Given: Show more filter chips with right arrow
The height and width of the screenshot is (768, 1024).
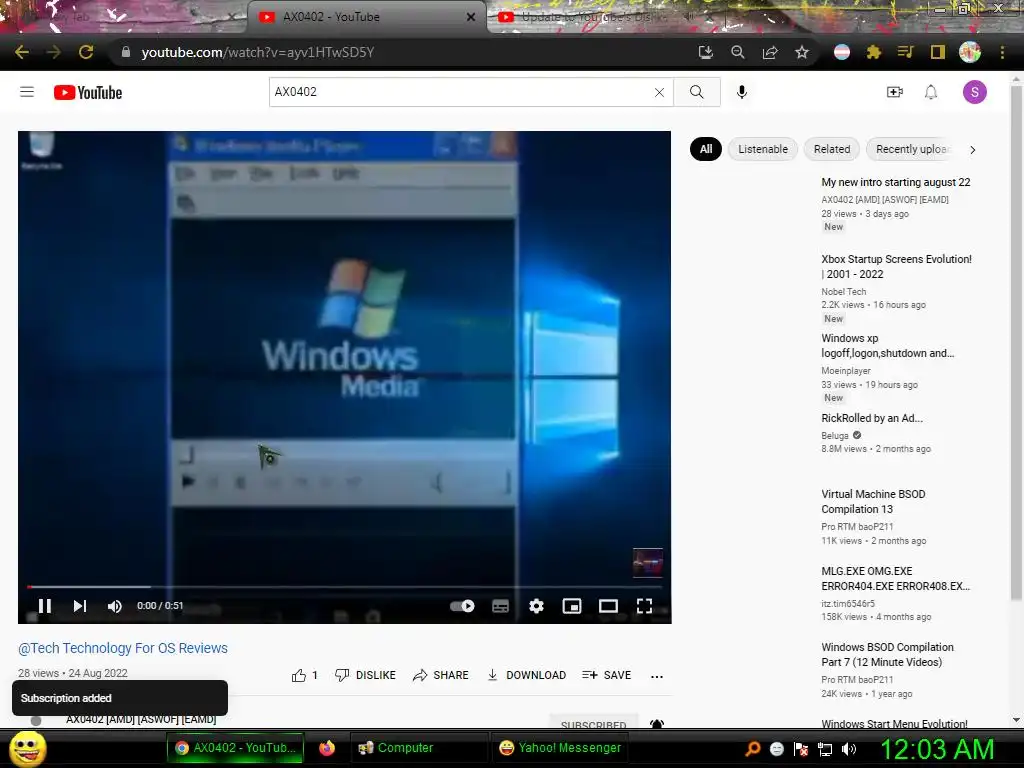Looking at the screenshot, I should coord(972,150).
